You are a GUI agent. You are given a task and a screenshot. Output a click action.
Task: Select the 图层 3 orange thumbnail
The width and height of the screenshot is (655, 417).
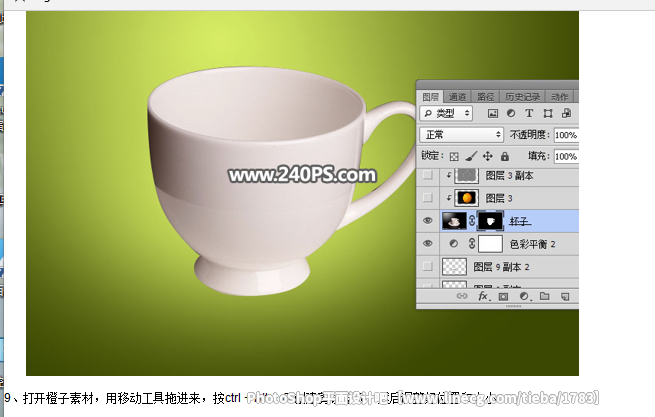(x=466, y=198)
